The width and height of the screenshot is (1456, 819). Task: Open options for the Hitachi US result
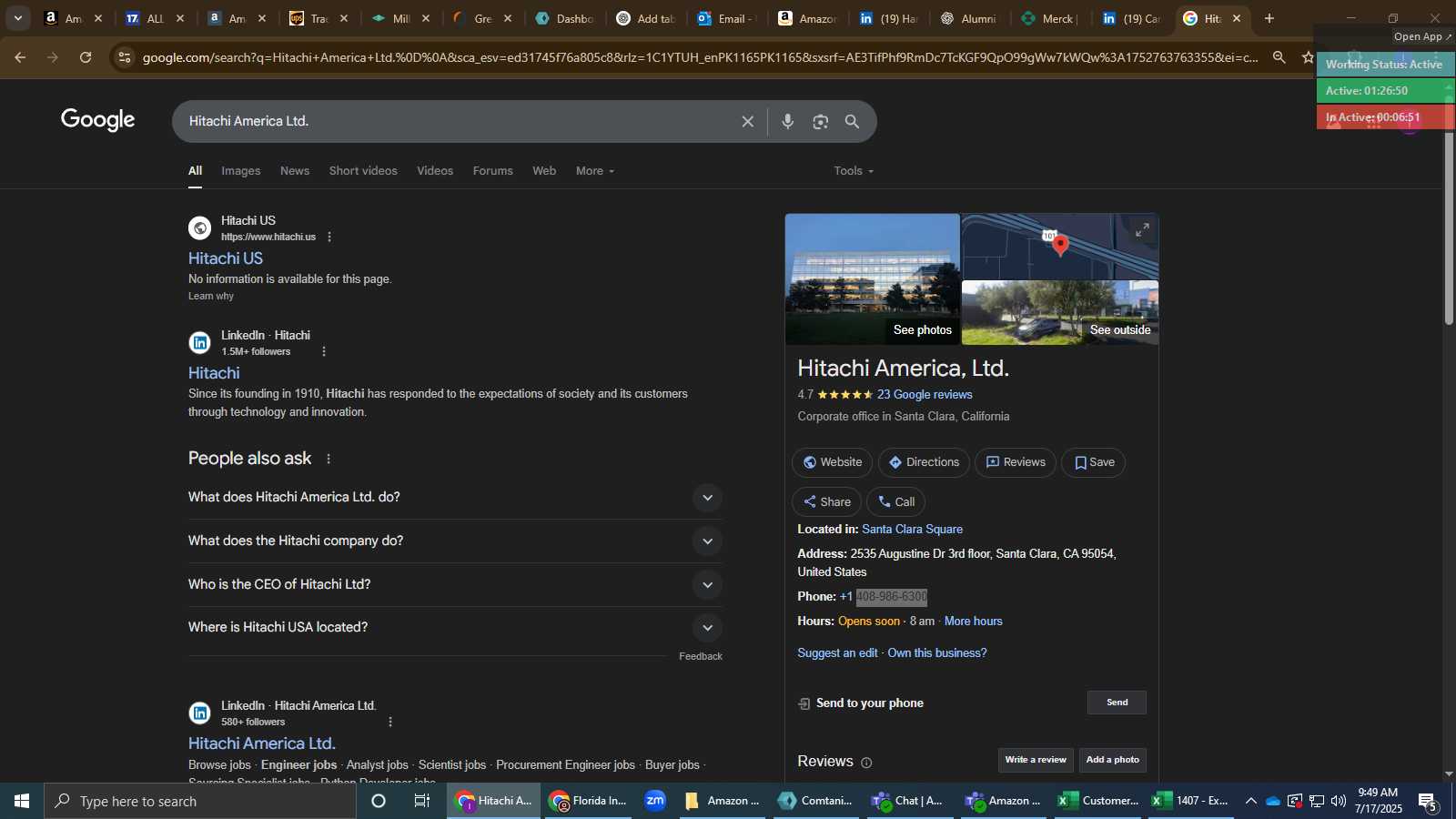tap(329, 237)
